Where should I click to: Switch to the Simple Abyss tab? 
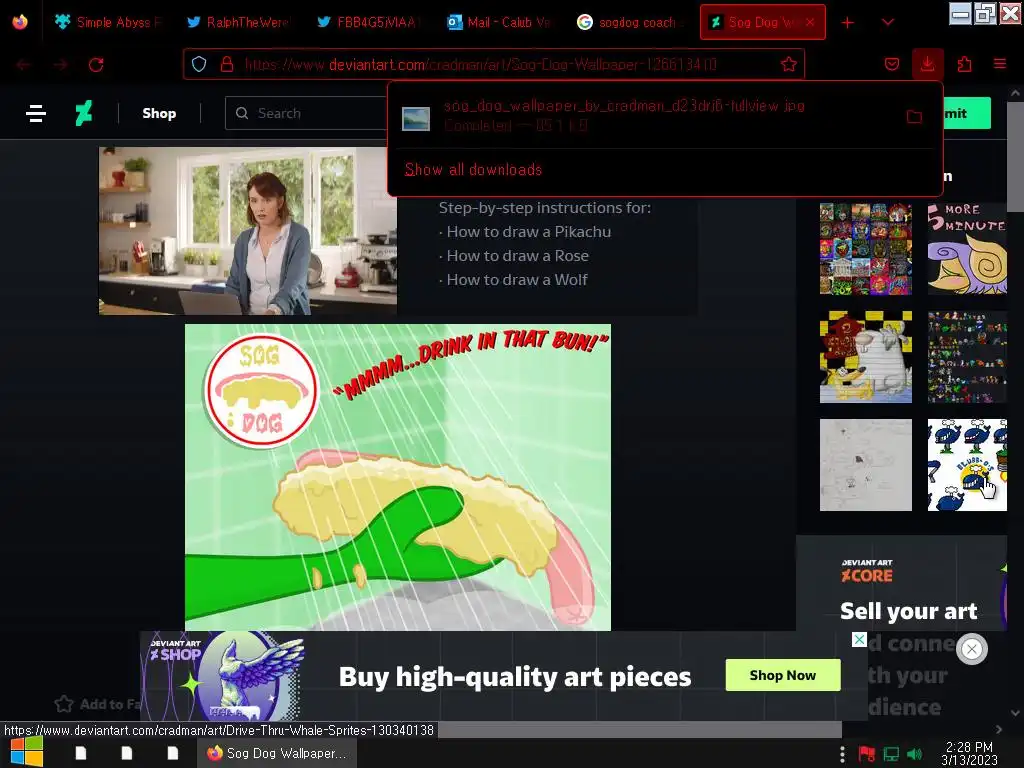pos(108,22)
